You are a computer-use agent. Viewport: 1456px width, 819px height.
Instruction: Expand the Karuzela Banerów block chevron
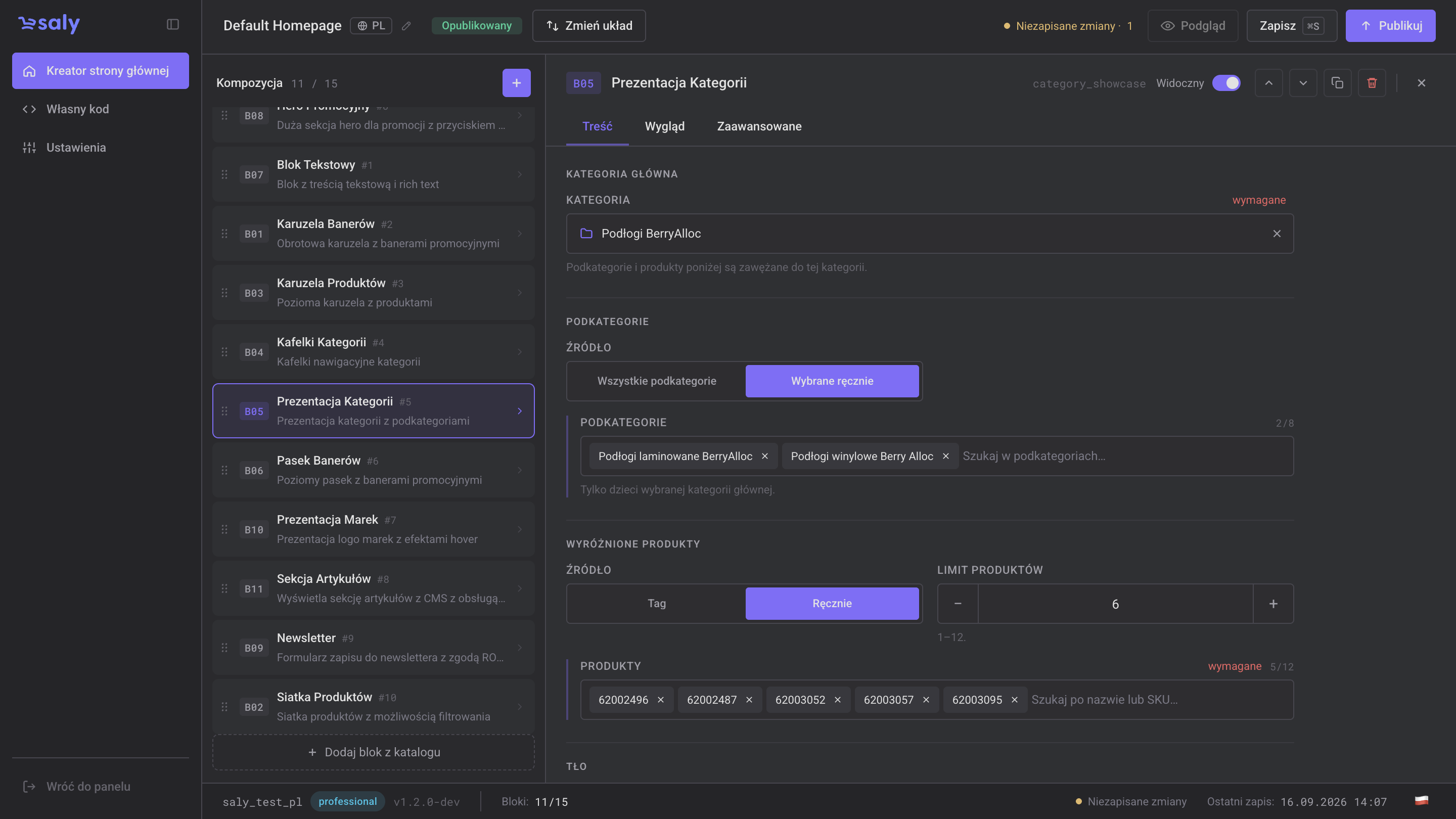click(x=519, y=234)
